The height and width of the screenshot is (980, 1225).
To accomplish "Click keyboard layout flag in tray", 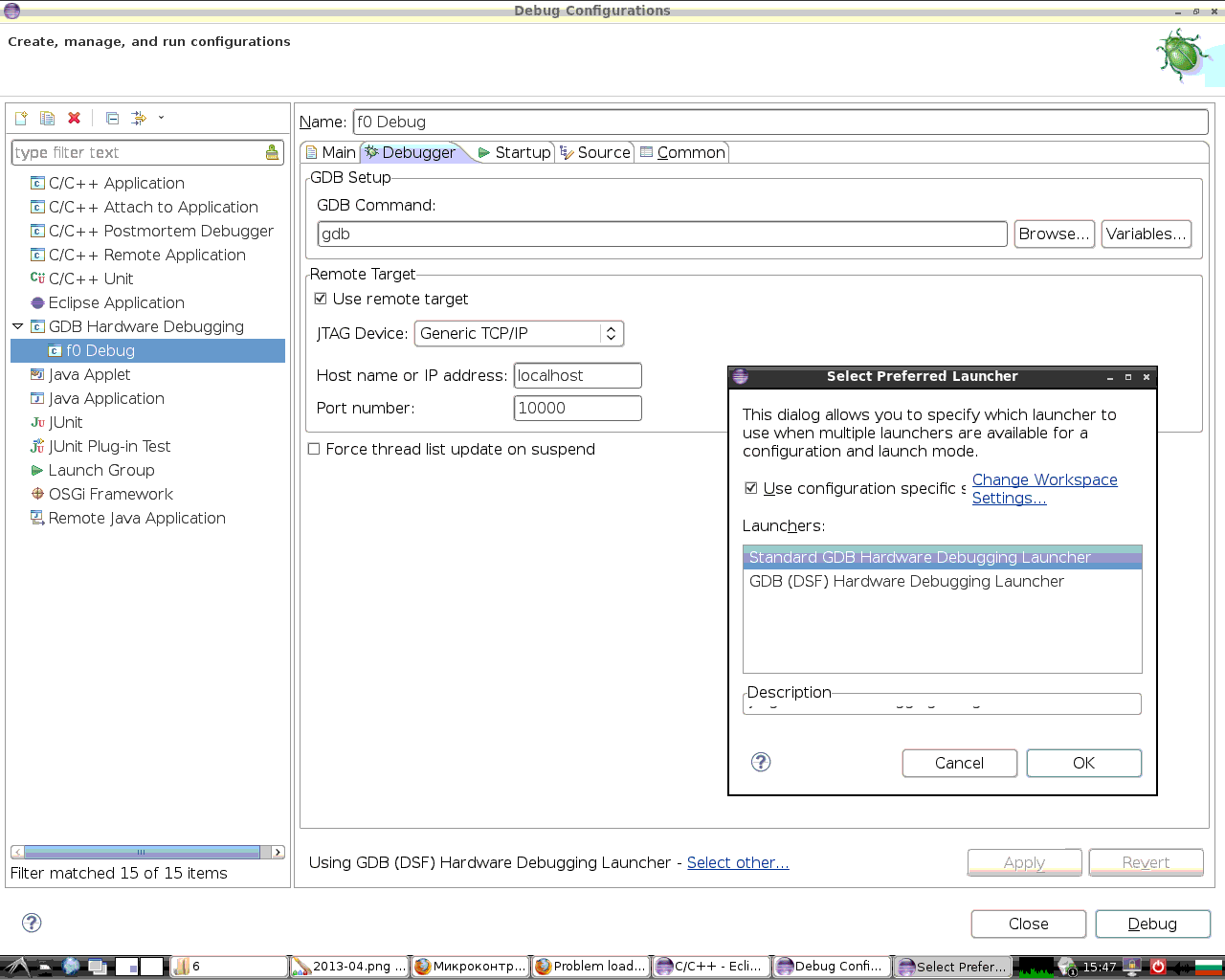I will tap(1210, 967).
